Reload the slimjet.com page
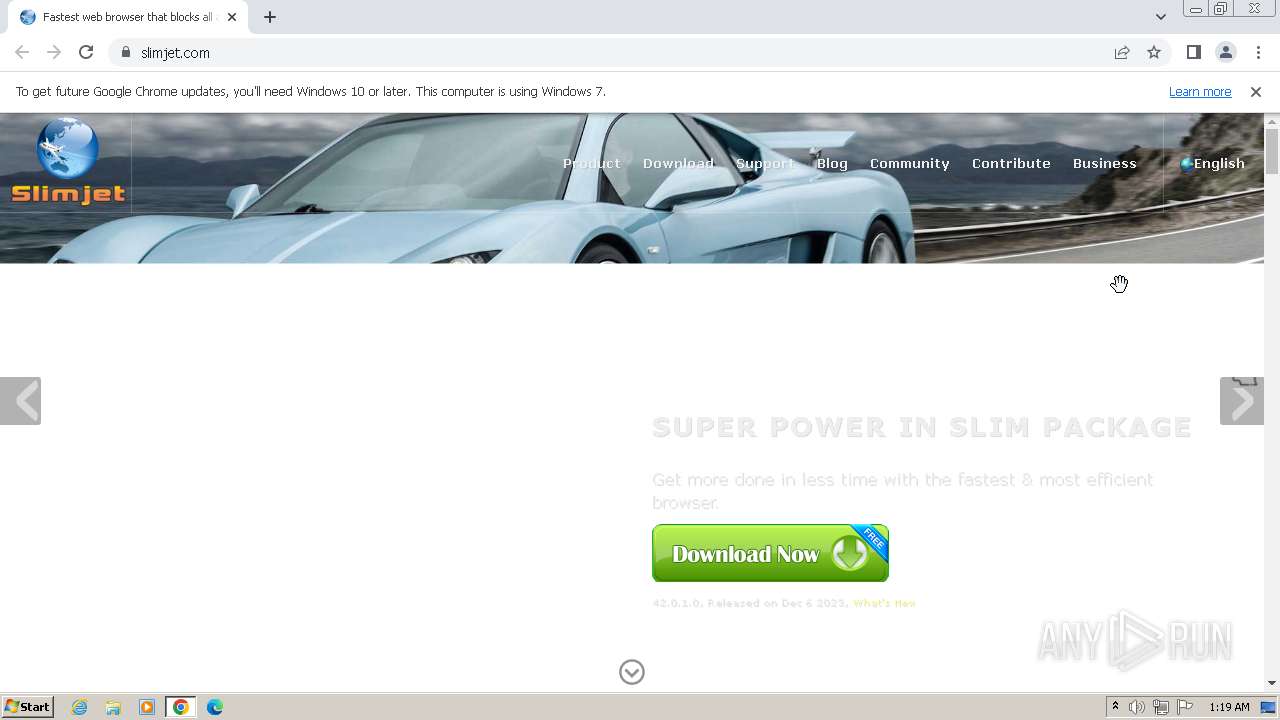The width and height of the screenshot is (1280, 720). [x=86, y=52]
